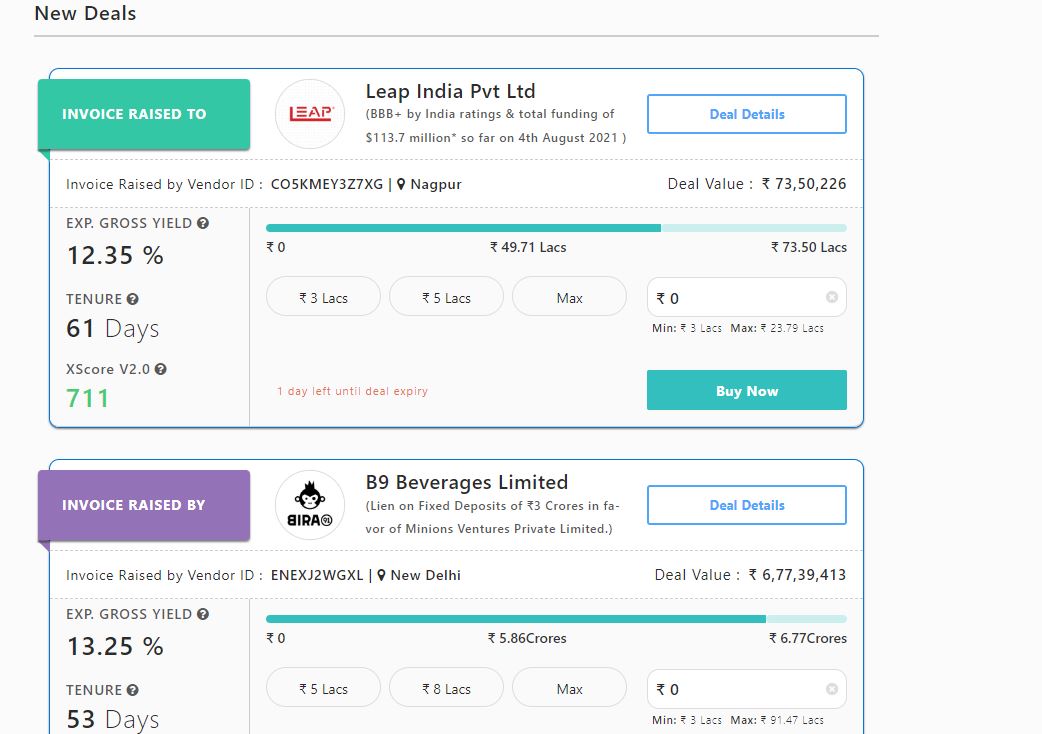Click the B9 Beverages funding progress bar
The image size is (1042, 734).
(556, 619)
